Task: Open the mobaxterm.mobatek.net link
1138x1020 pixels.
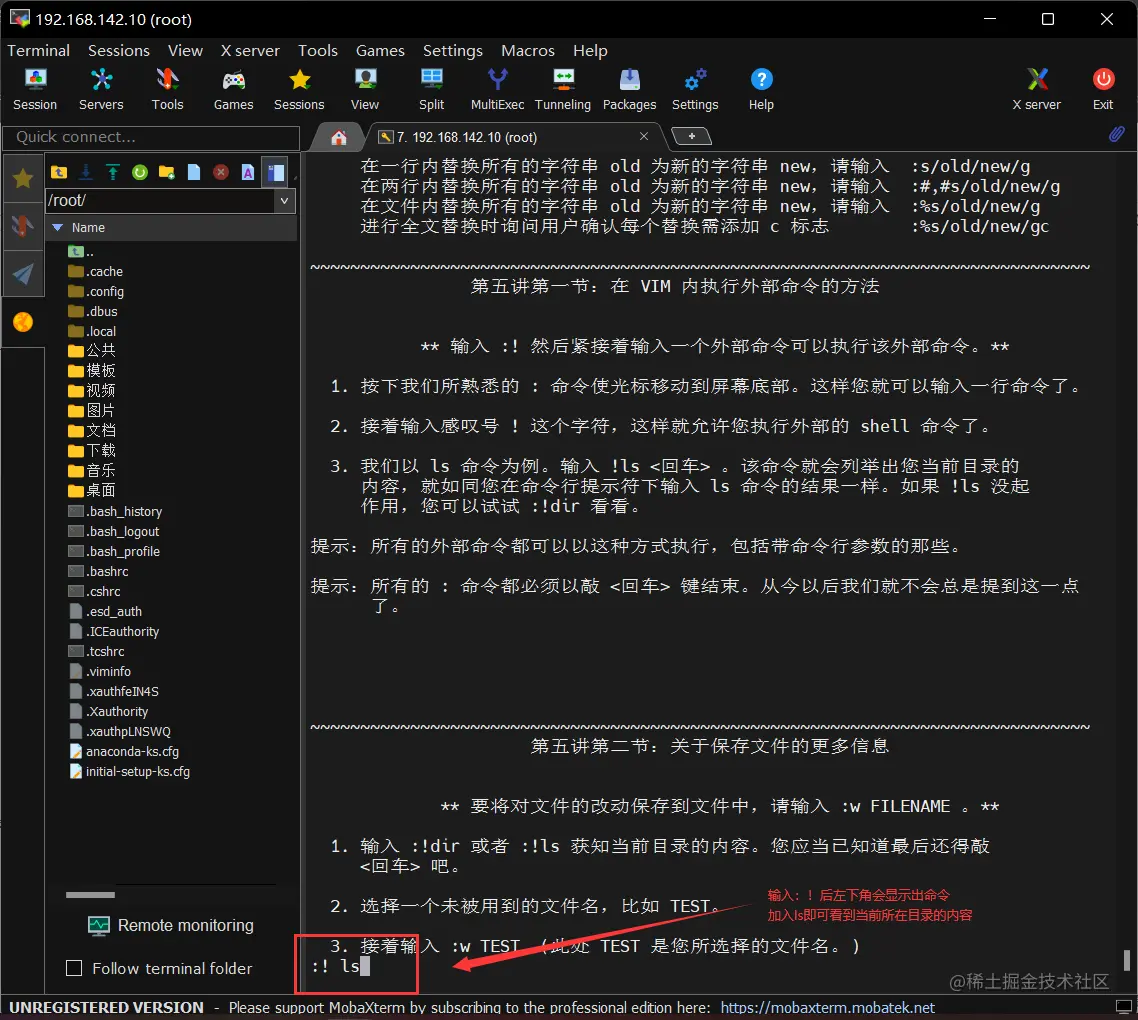Action: point(827,1008)
